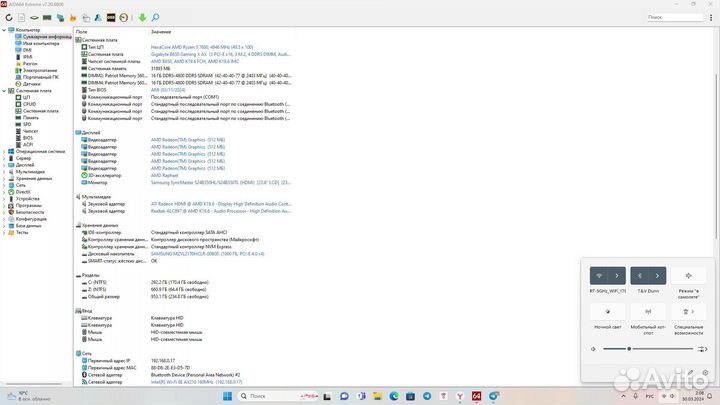Open Gigabyte B650 Gaming X AX link
Viewport: 720px width, 405px height.
220,54
